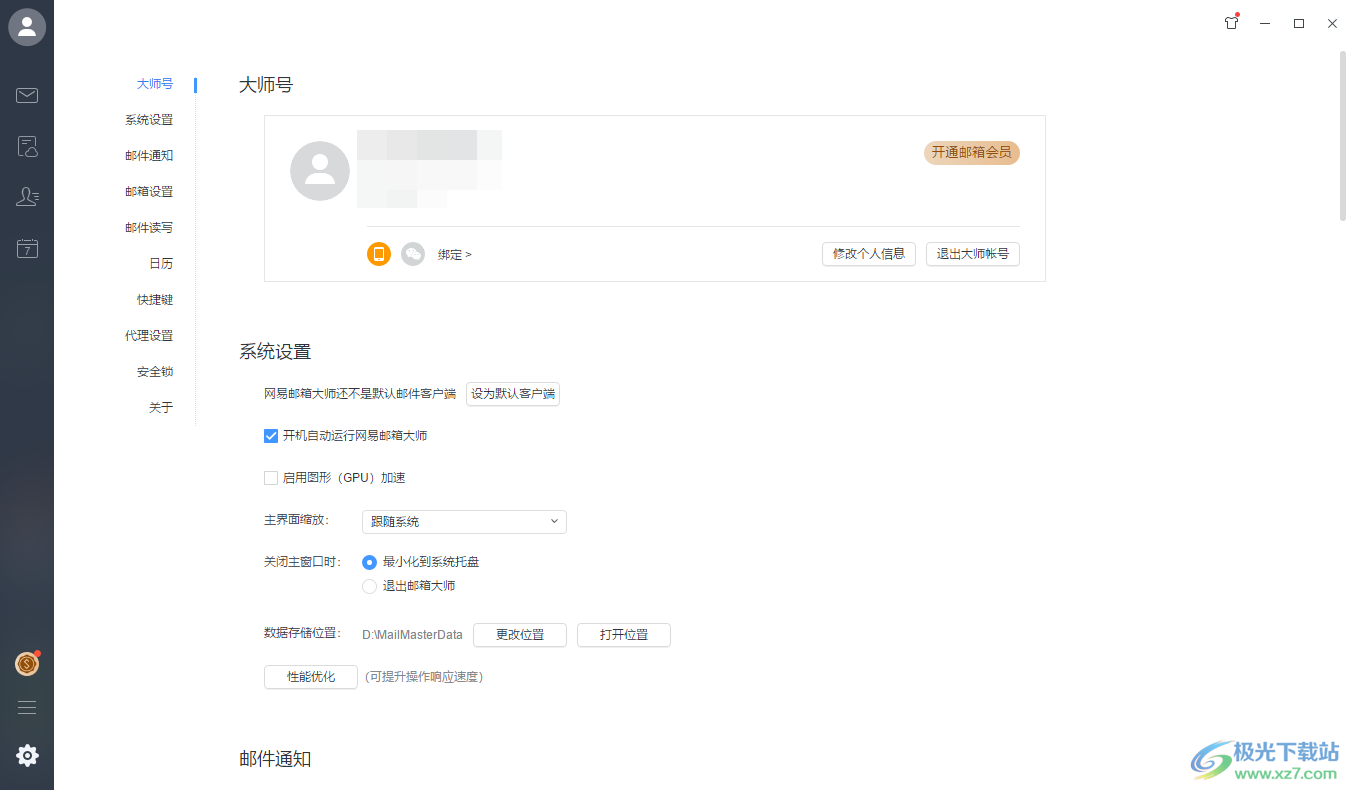Go to 系统设置 section in navigation
Image resolution: width=1350 pixels, height=790 pixels.
point(149,120)
